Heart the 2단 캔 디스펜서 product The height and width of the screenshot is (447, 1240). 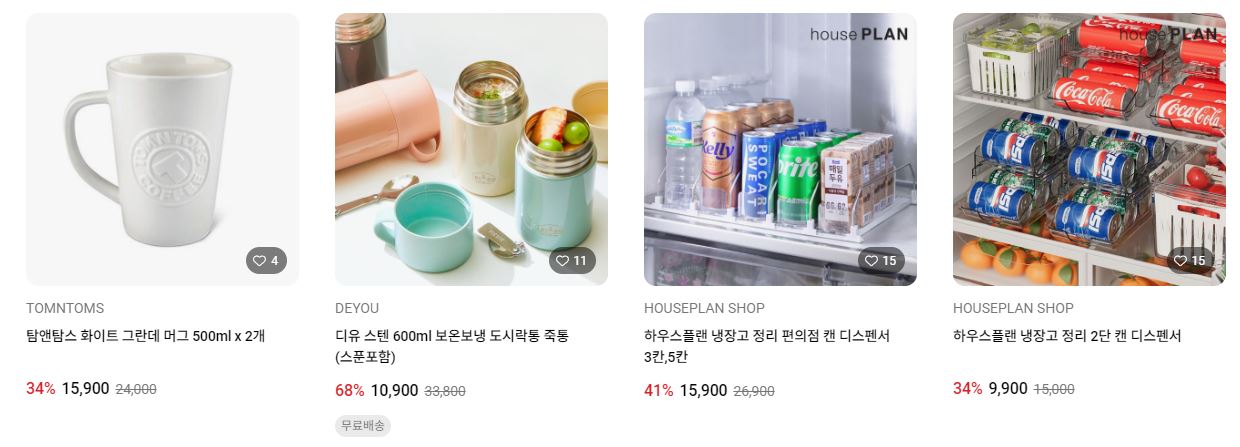(1190, 261)
